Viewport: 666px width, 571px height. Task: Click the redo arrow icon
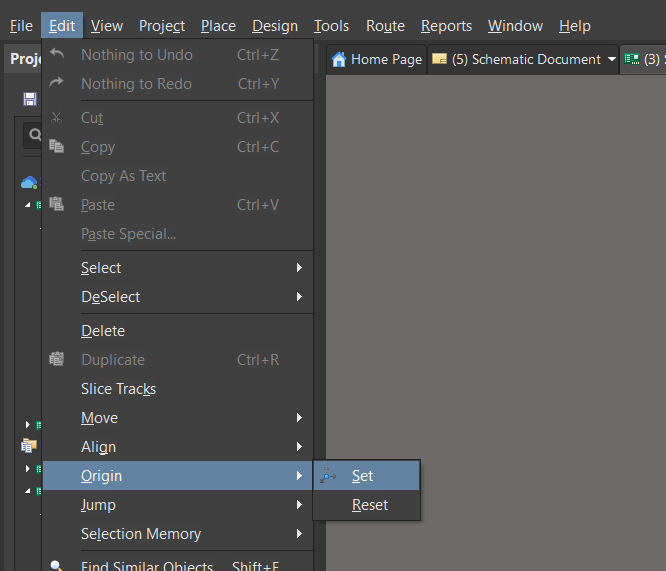point(56,82)
